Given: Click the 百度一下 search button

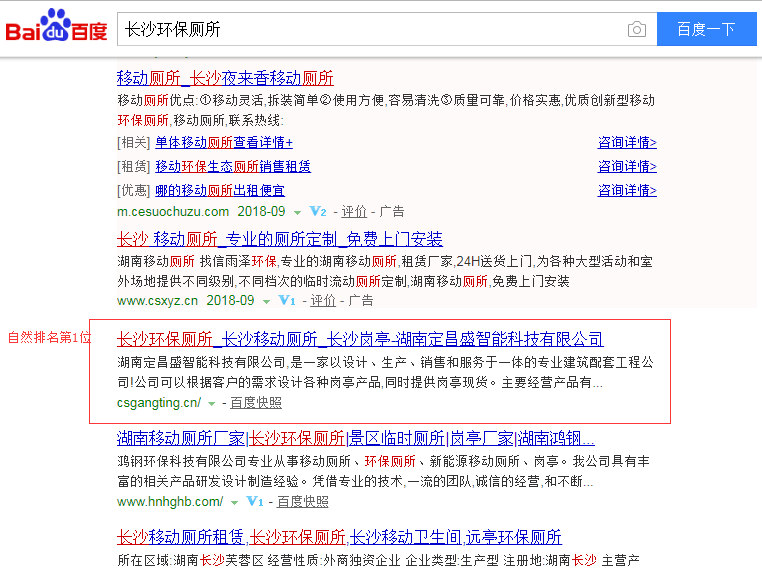Looking at the screenshot, I should click(x=707, y=30).
